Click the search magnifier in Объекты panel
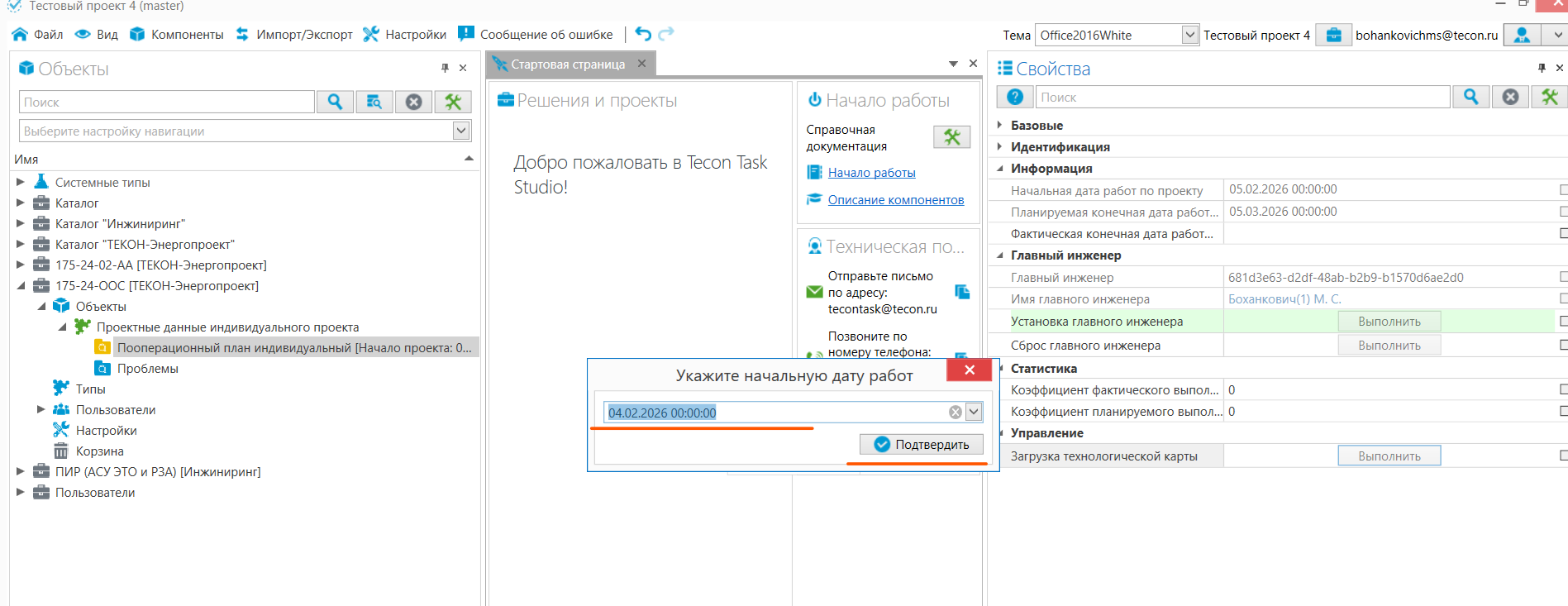This screenshot has height=606, width=1568. 335,102
